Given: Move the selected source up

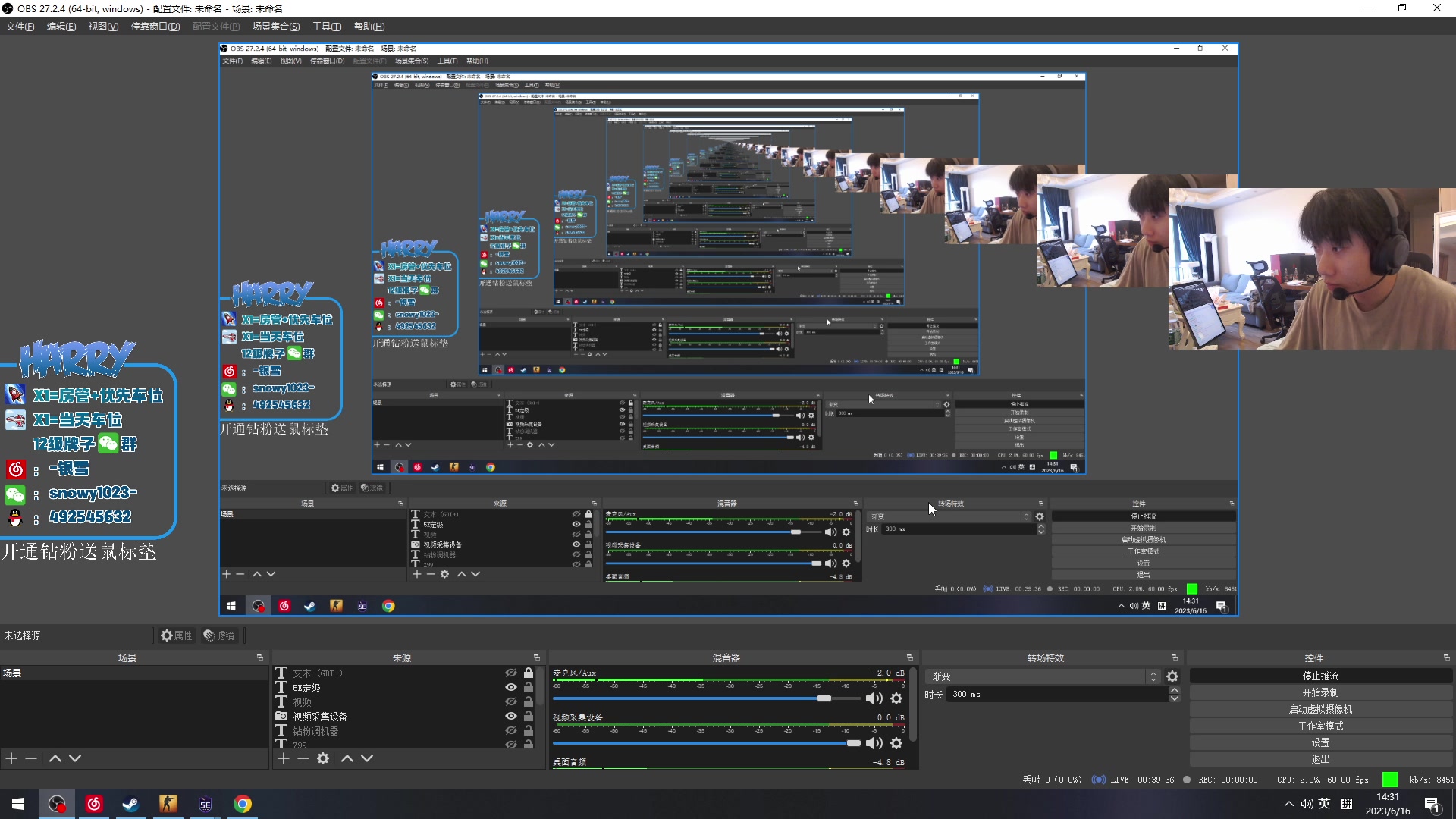Looking at the screenshot, I should [x=347, y=758].
